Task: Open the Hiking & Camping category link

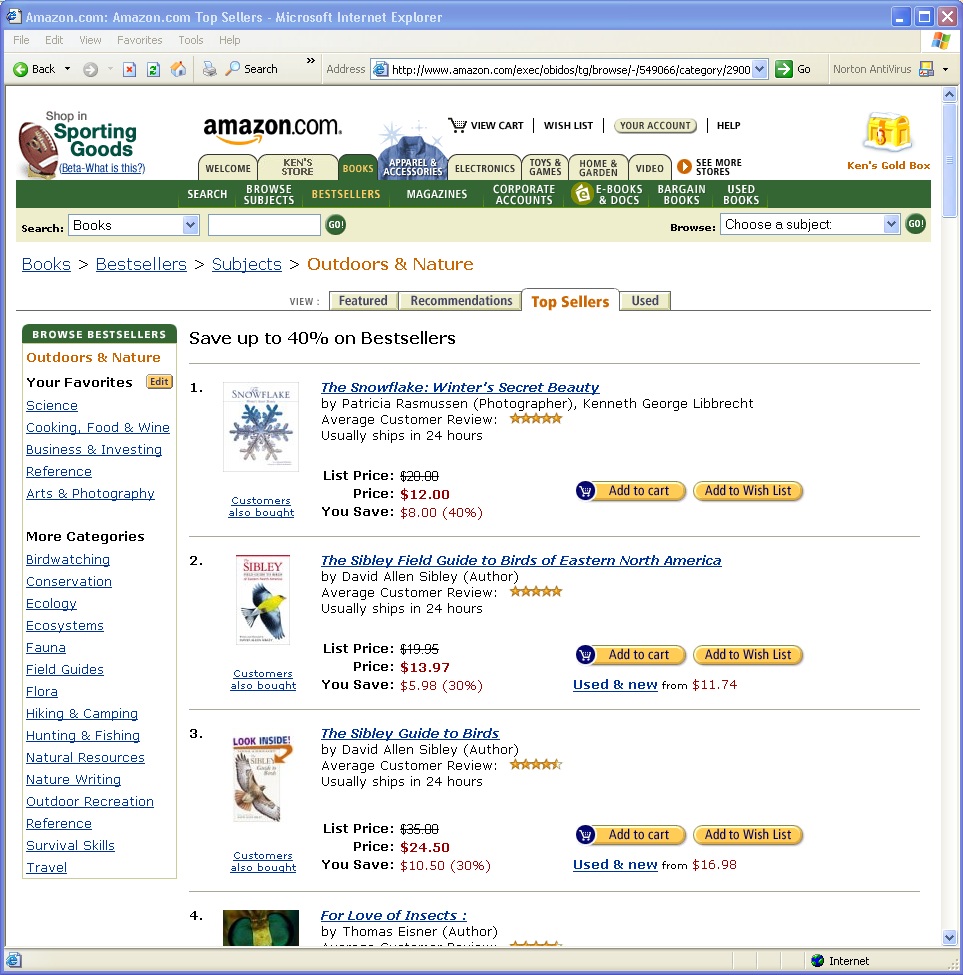Action: (82, 714)
